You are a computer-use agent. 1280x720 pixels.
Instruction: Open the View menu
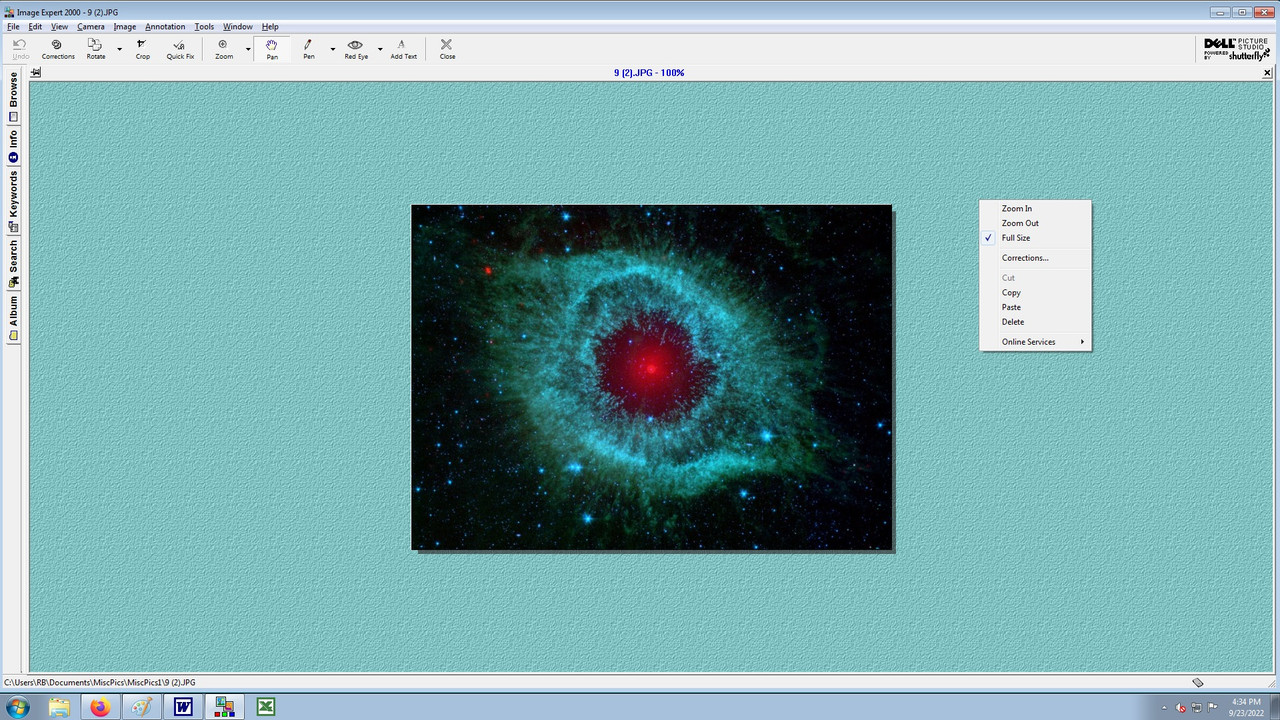click(x=60, y=27)
